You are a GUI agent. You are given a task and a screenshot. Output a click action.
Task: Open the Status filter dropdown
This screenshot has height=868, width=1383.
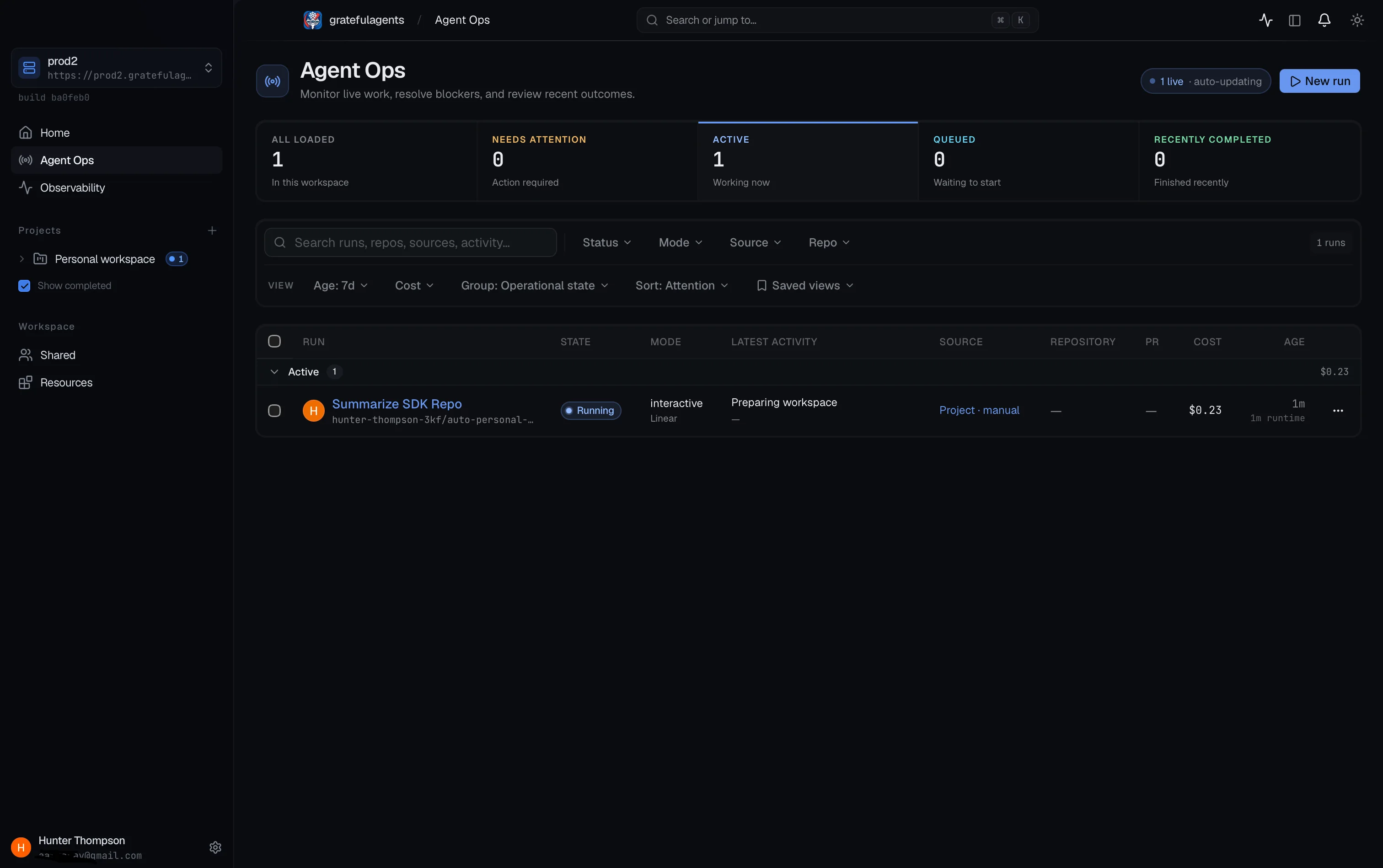pyautogui.click(x=607, y=242)
